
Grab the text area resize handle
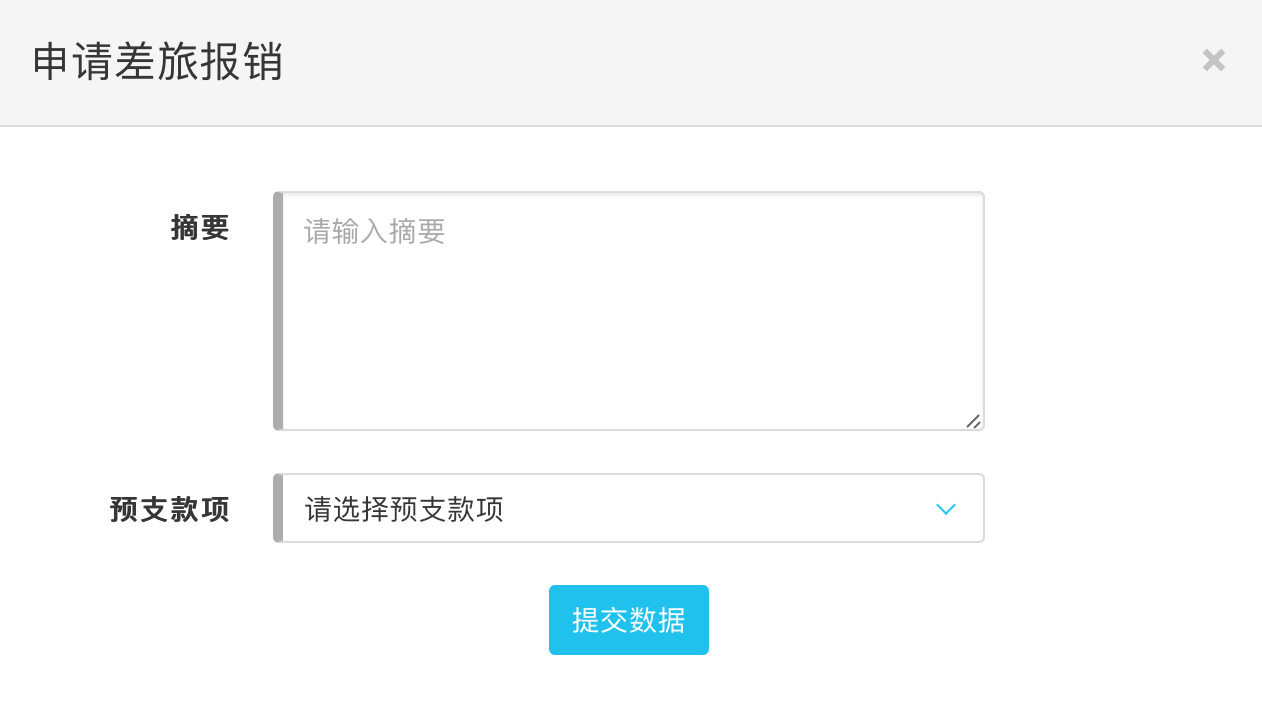[973, 421]
